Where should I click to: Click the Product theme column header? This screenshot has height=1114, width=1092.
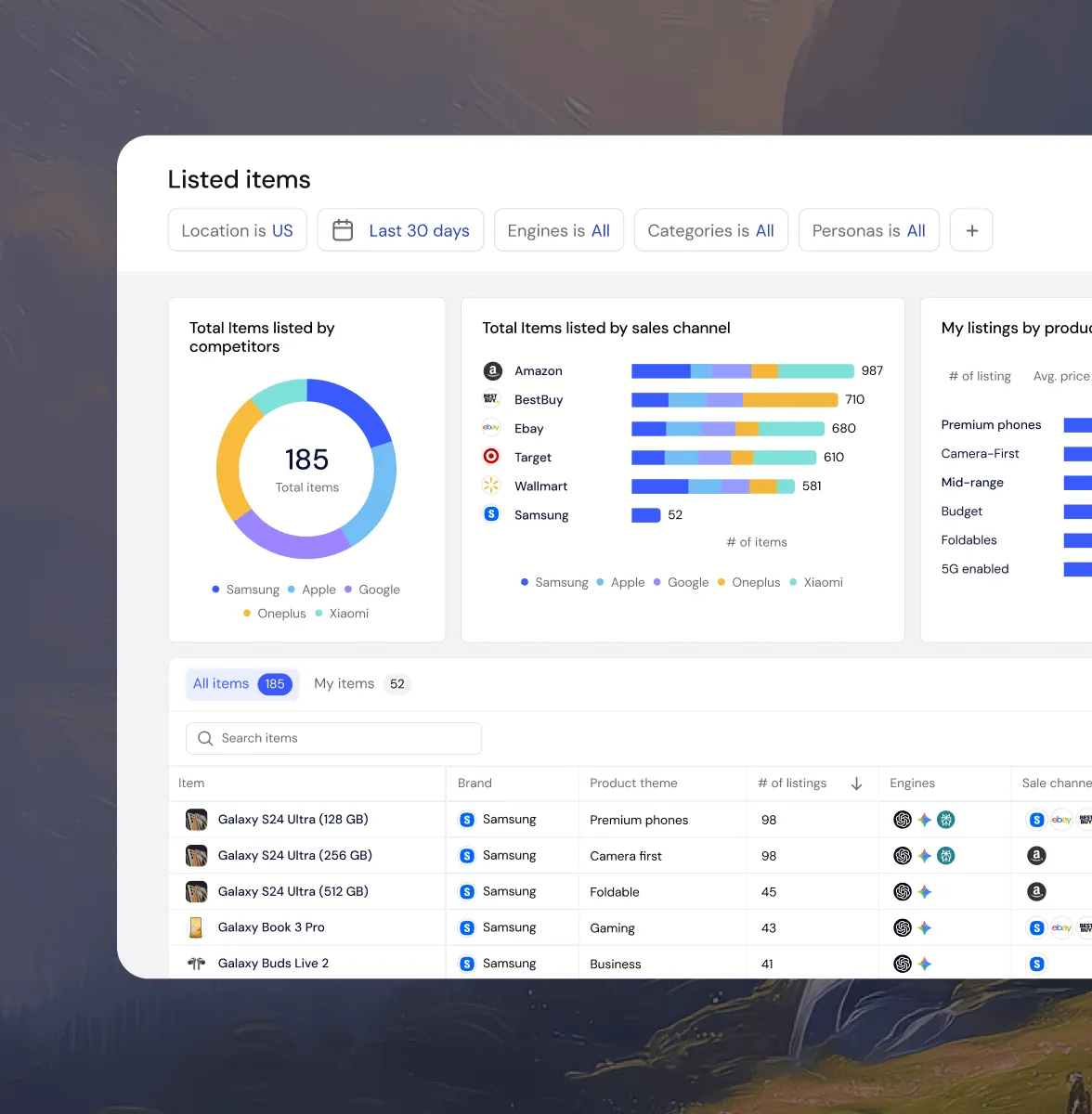pos(633,784)
